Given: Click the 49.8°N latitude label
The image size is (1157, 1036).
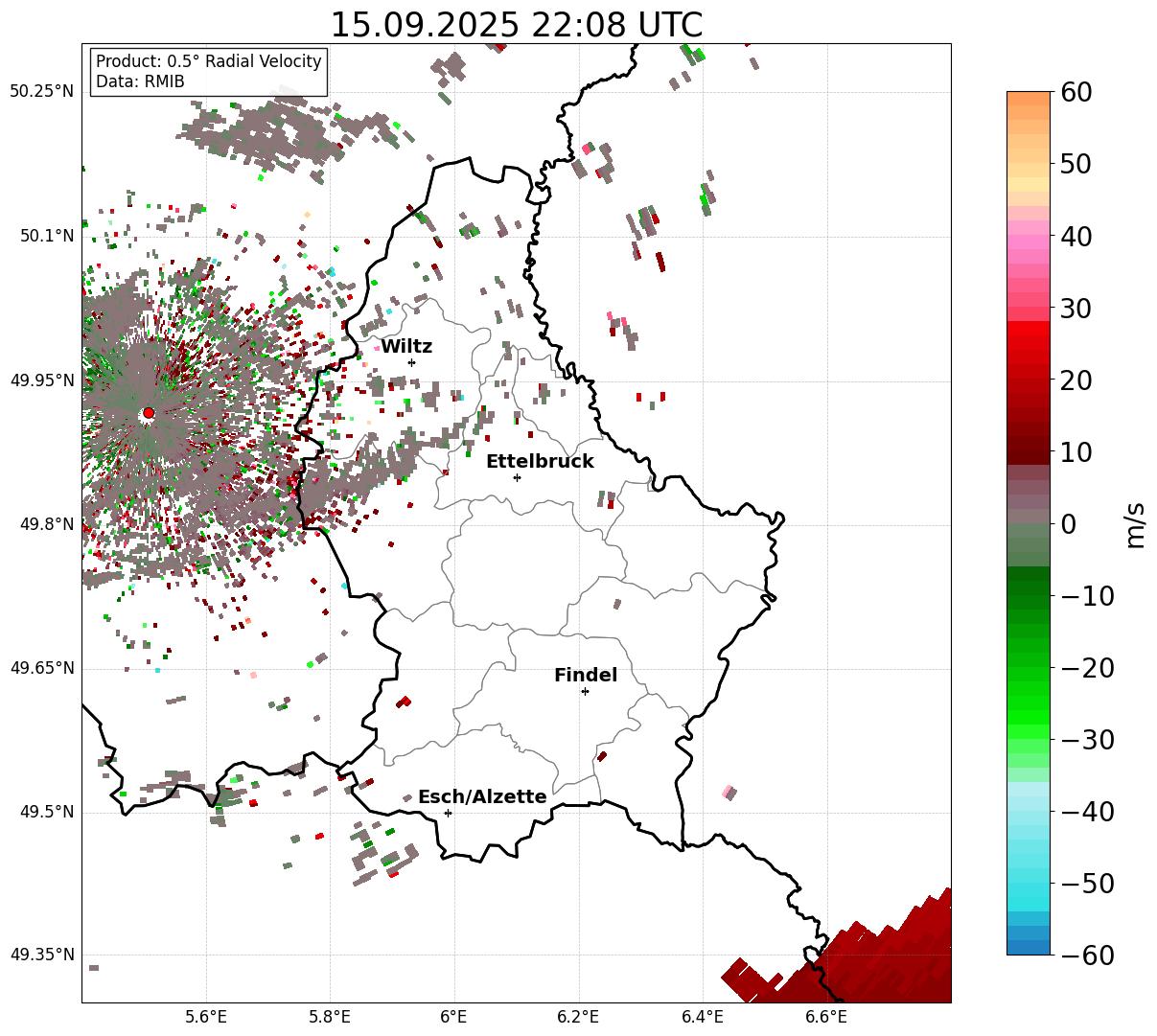Looking at the screenshot, I should click(46, 524).
